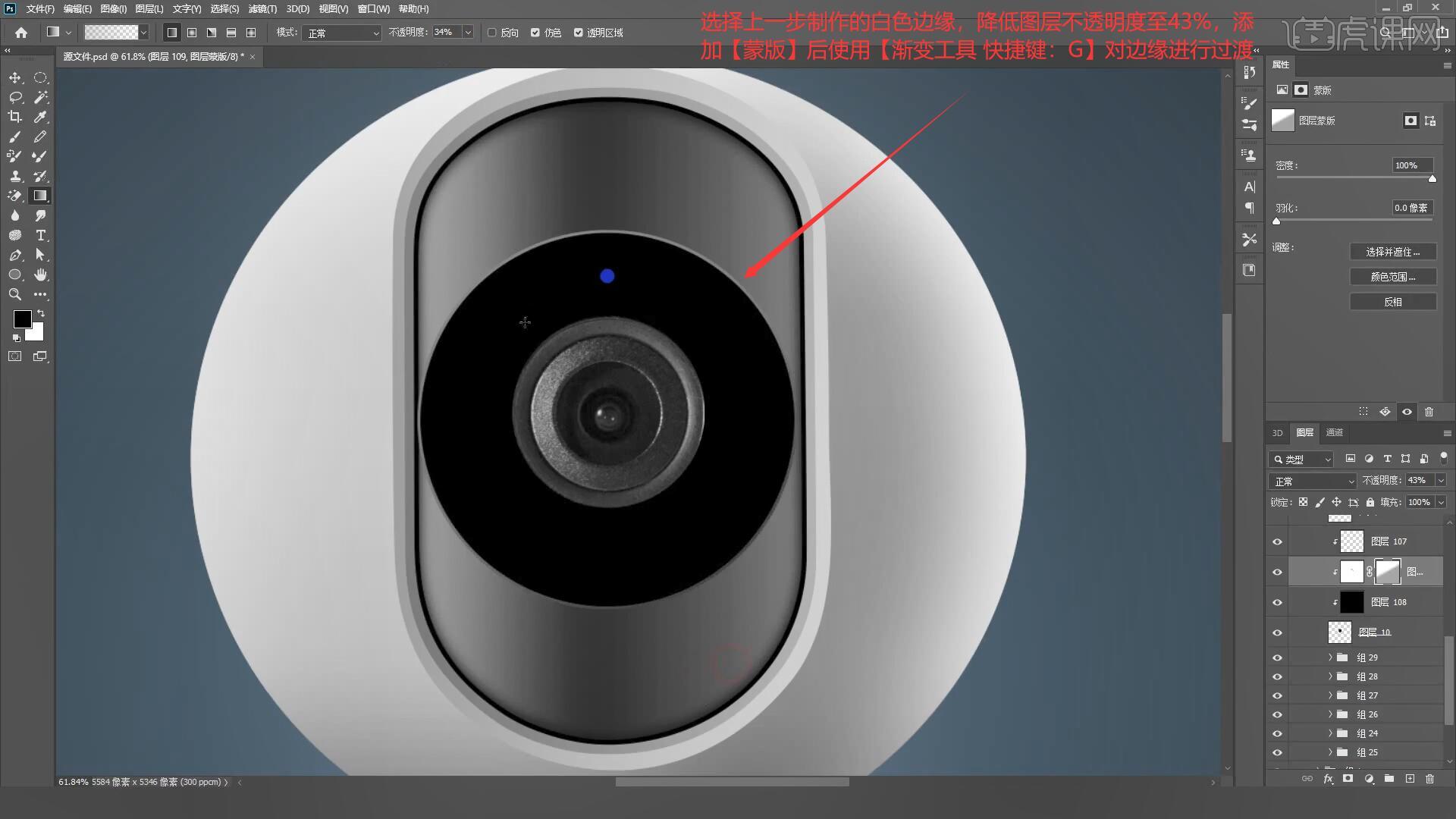
Task: Select the Pen tool
Action: [15, 255]
